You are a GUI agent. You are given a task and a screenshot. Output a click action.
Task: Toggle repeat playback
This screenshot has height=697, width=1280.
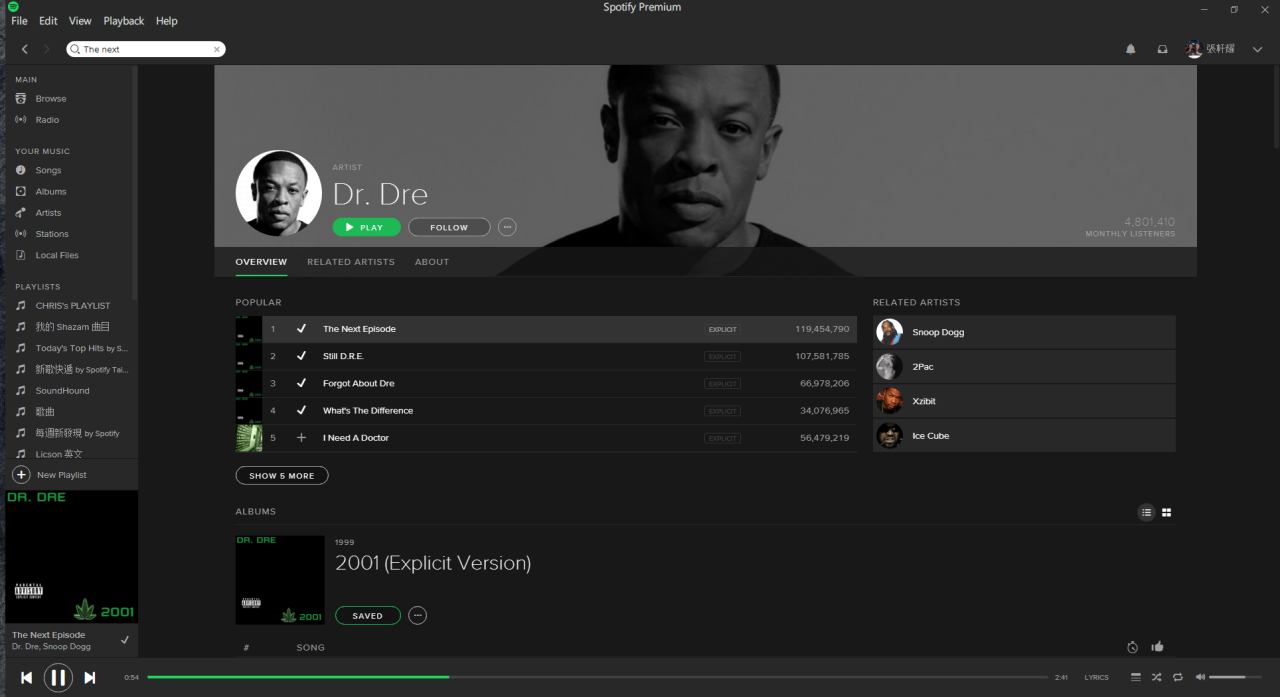[x=1177, y=677]
